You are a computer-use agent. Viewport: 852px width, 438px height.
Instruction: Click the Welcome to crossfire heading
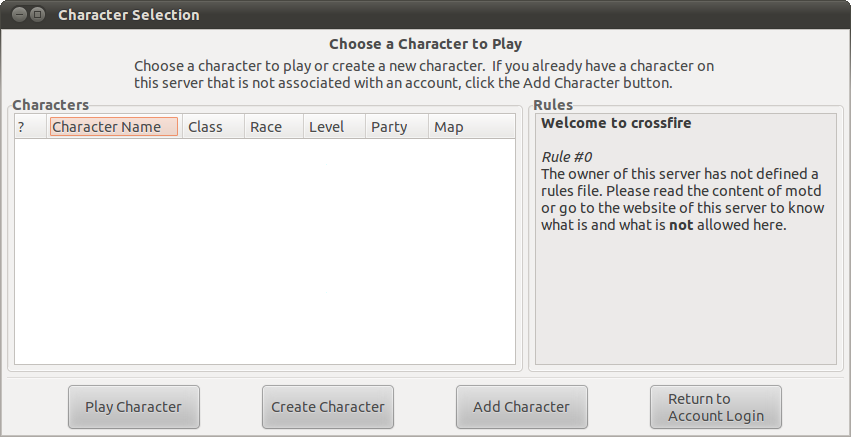point(616,123)
